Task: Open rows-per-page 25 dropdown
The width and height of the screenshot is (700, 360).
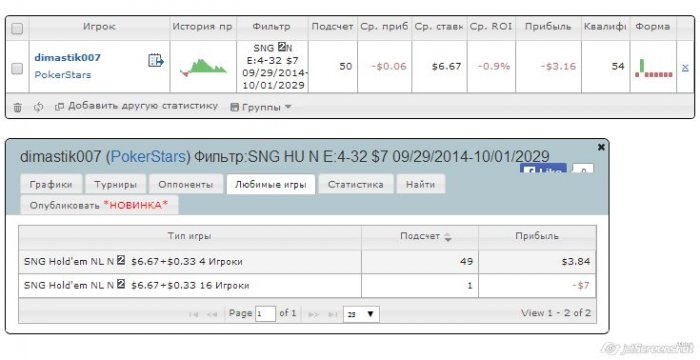Action: click(361, 314)
